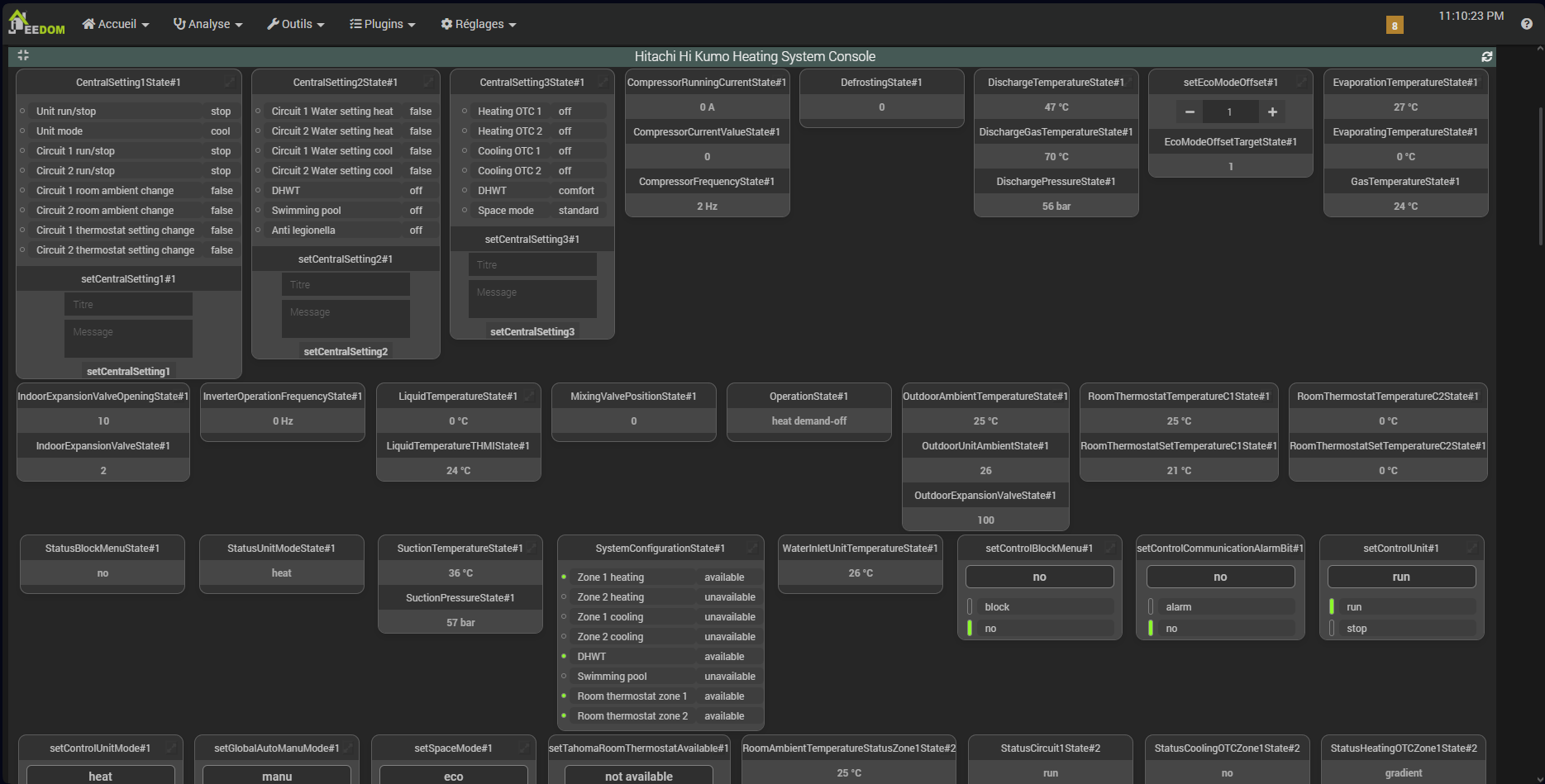Select the 'run' option in setControlUnit list
The width and height of the screenshot is (1545, 784).
[1401, 606]
